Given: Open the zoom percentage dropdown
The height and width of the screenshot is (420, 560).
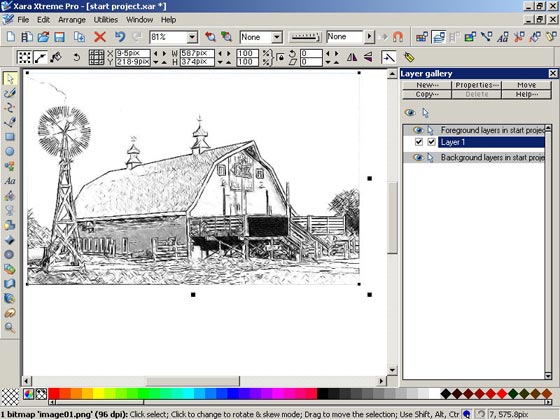Looking at the screenshot, I should point(192,37).
